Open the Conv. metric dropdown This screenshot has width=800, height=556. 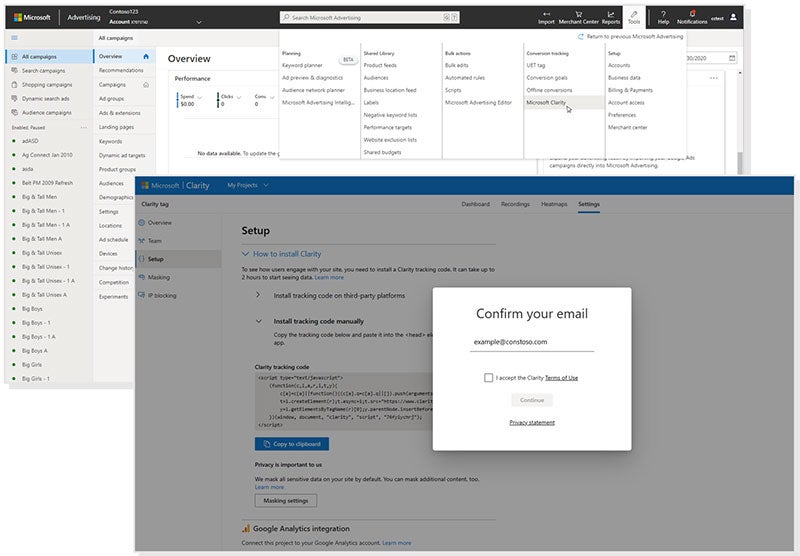(272, 97)
